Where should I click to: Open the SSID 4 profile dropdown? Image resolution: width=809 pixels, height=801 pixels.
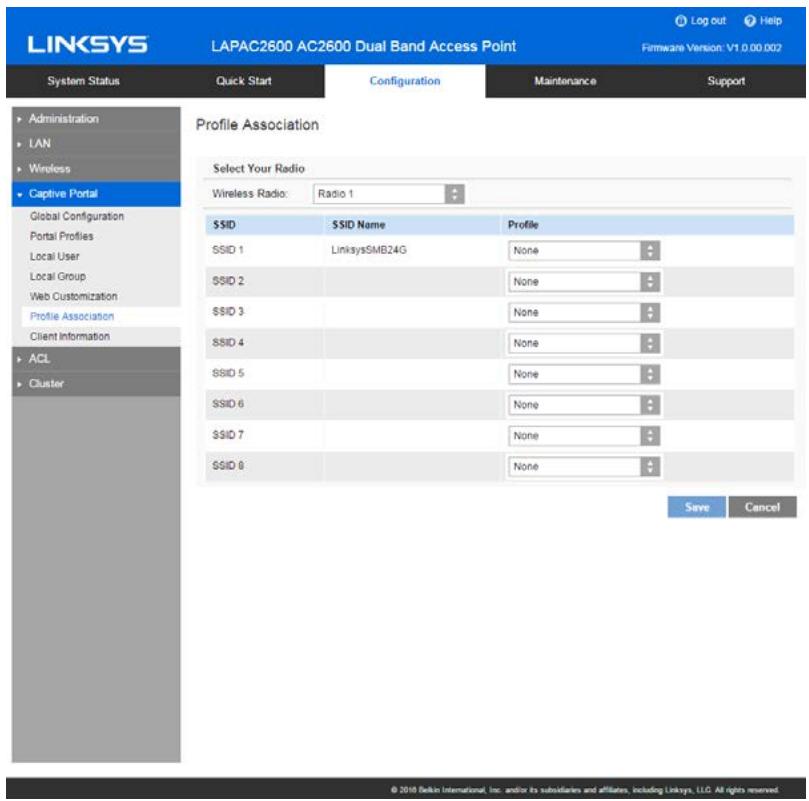584,343
